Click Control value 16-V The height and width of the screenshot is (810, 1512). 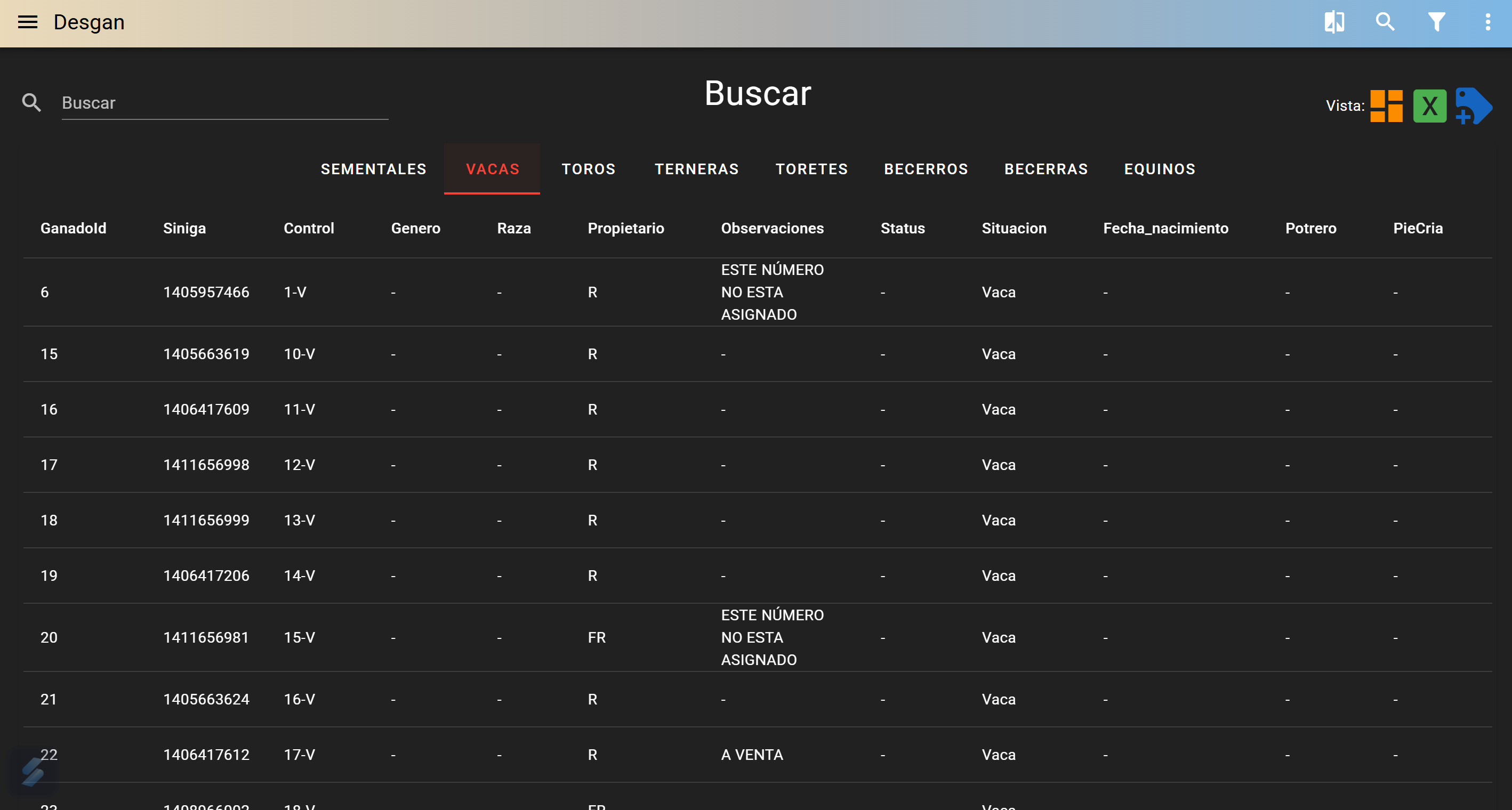[x=299, y=699]
